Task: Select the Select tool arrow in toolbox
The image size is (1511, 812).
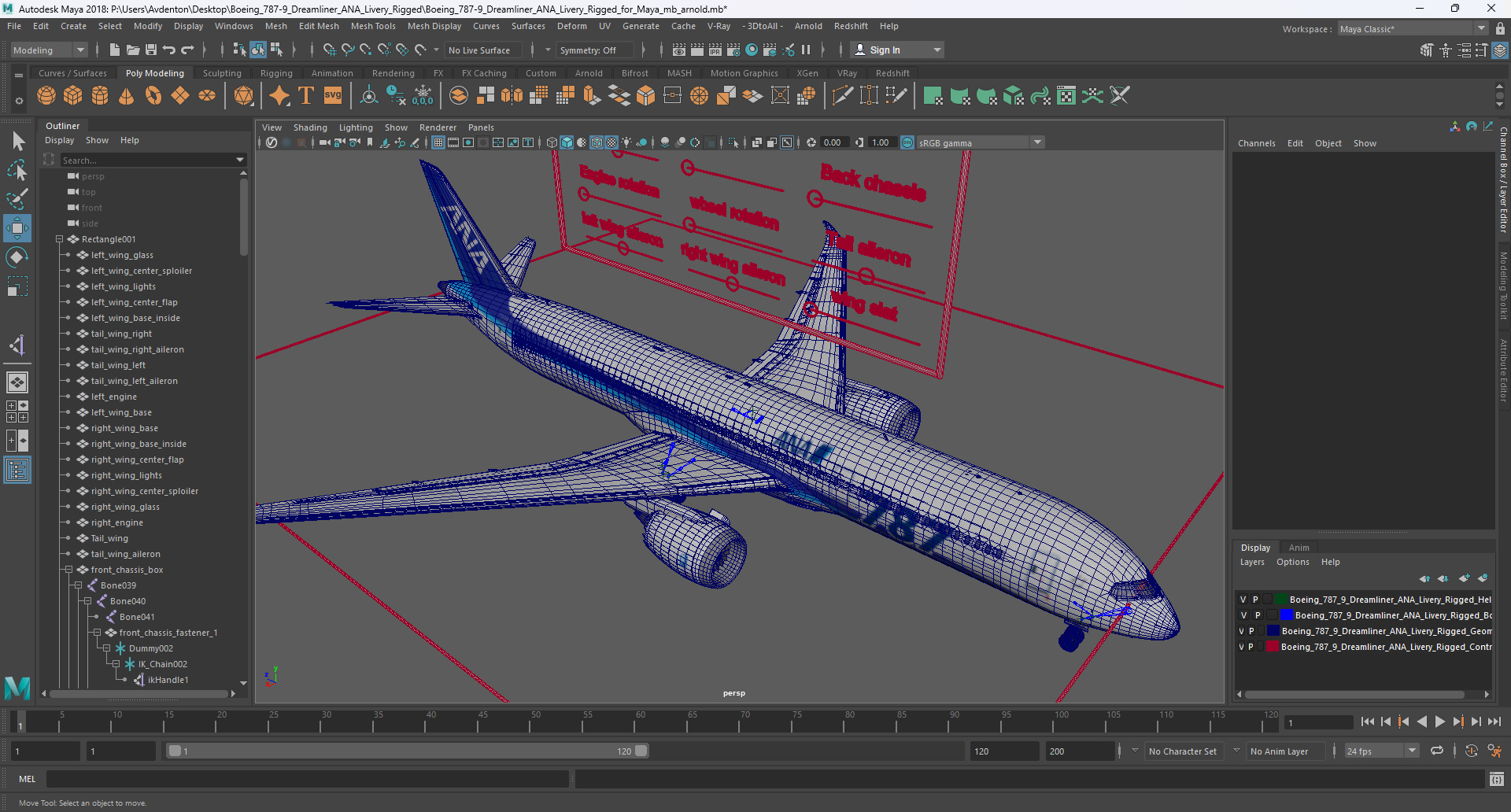Action: 17,142
